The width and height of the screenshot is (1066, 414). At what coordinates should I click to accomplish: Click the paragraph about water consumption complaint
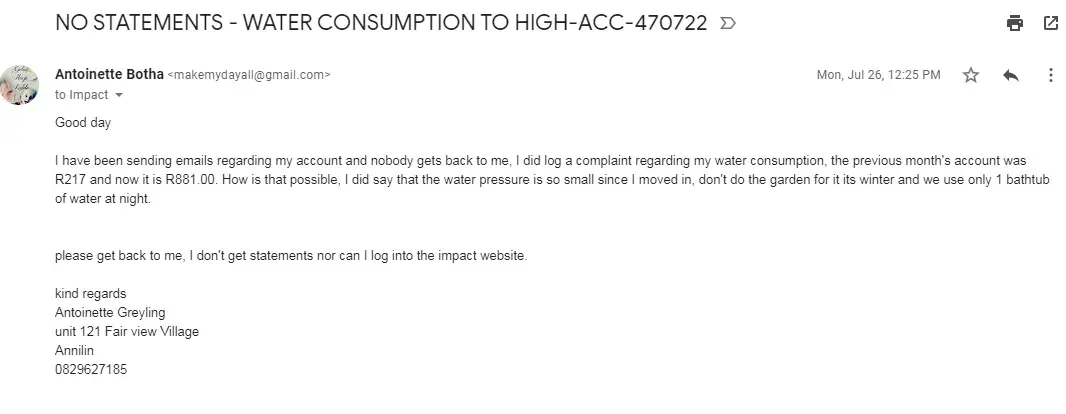[540, 179]
